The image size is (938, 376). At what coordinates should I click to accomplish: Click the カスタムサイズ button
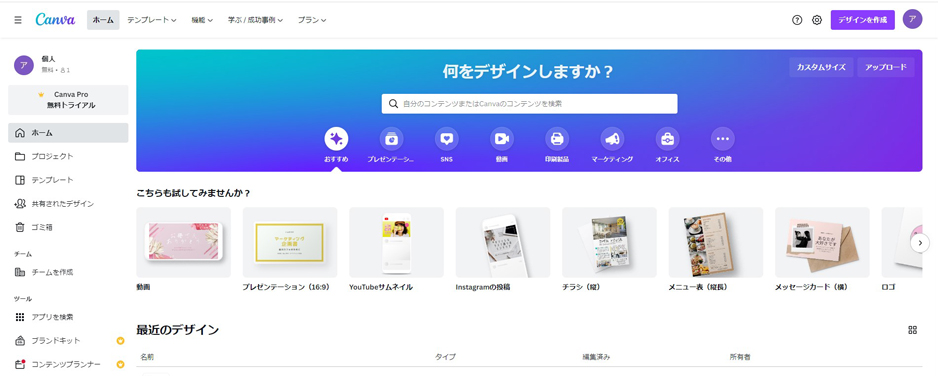point(821,67)
